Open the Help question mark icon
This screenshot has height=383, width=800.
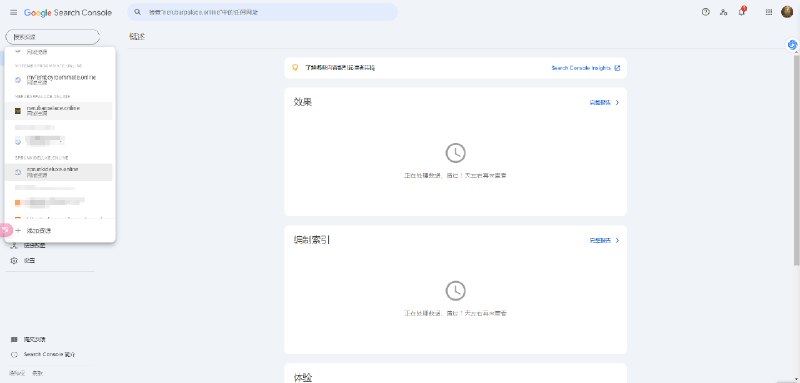pos(706,12)
